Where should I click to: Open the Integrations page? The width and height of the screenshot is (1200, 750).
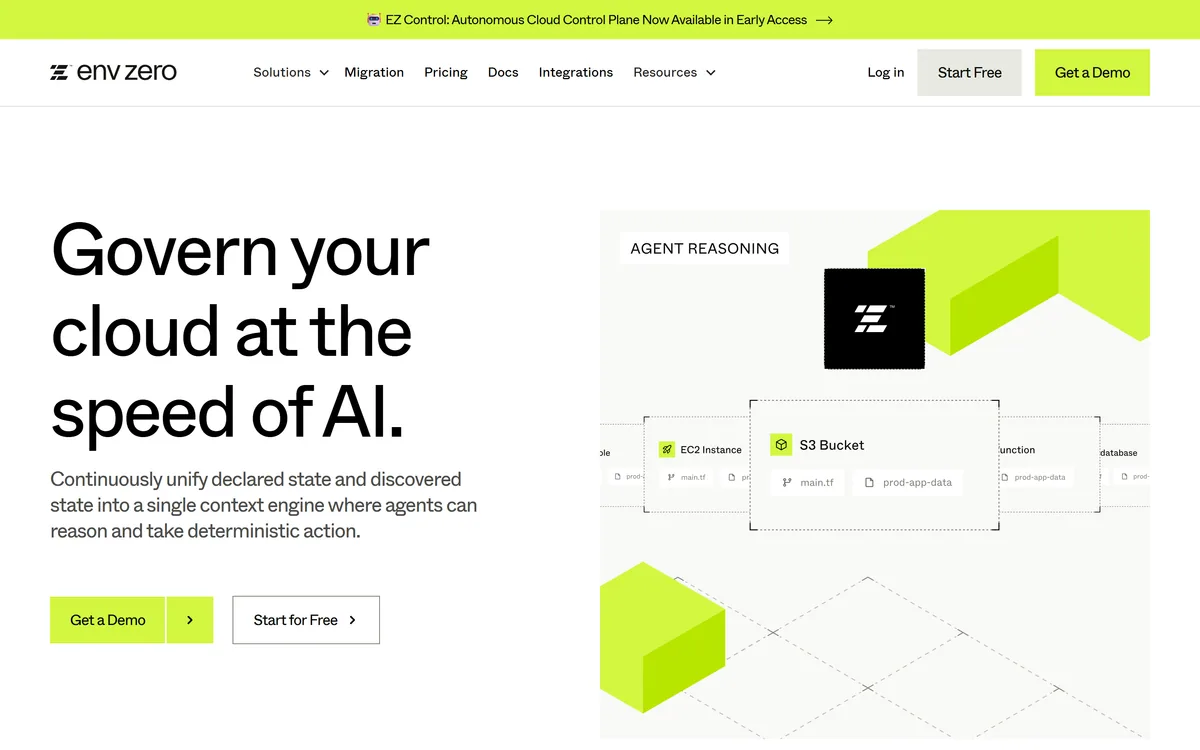(x=576, y=72)
